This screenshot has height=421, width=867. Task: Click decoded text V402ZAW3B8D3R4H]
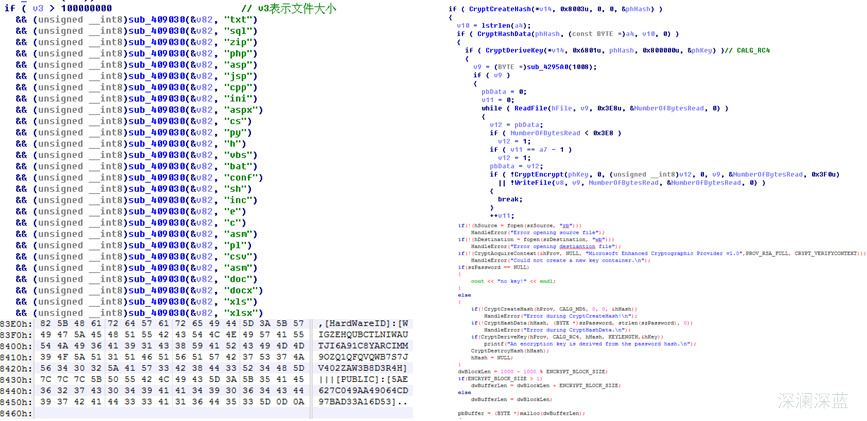click(363, 369)
